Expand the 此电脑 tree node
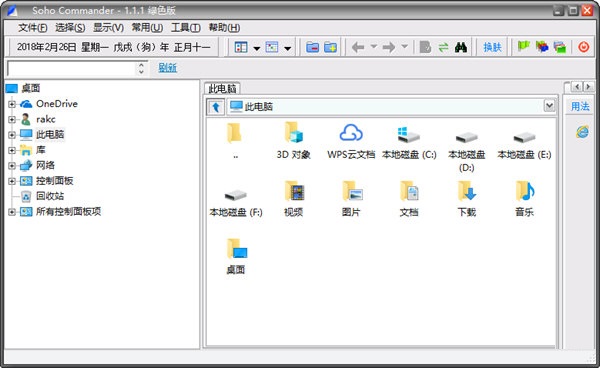This screenshot has height=368, width=600. pyautogui.click(x=12, y=135)
